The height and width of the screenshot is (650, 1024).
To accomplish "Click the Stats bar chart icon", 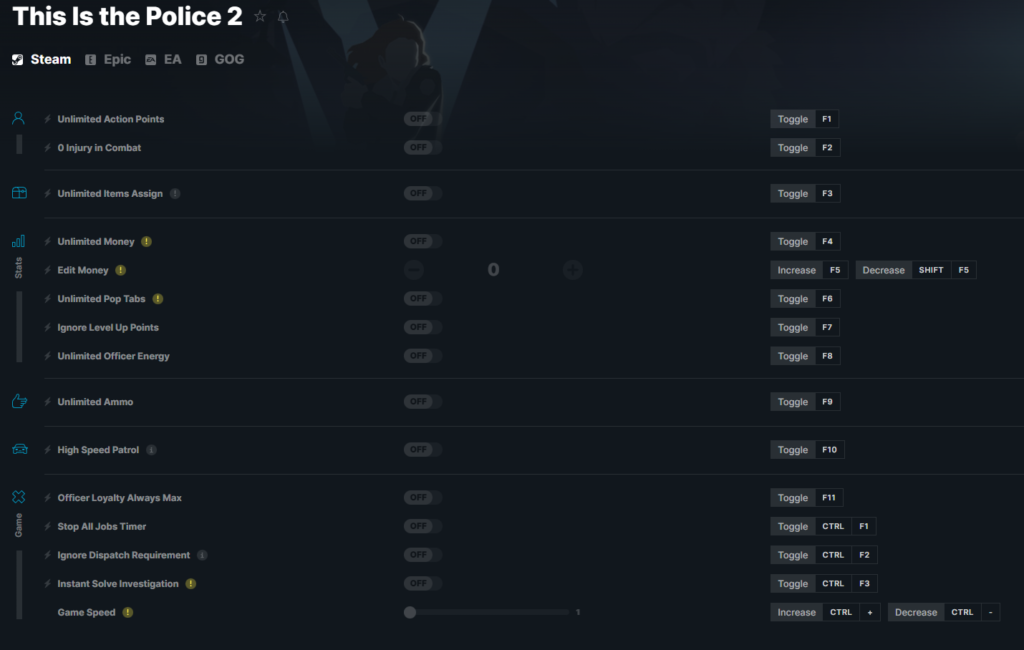I will [x=18, y=241].
